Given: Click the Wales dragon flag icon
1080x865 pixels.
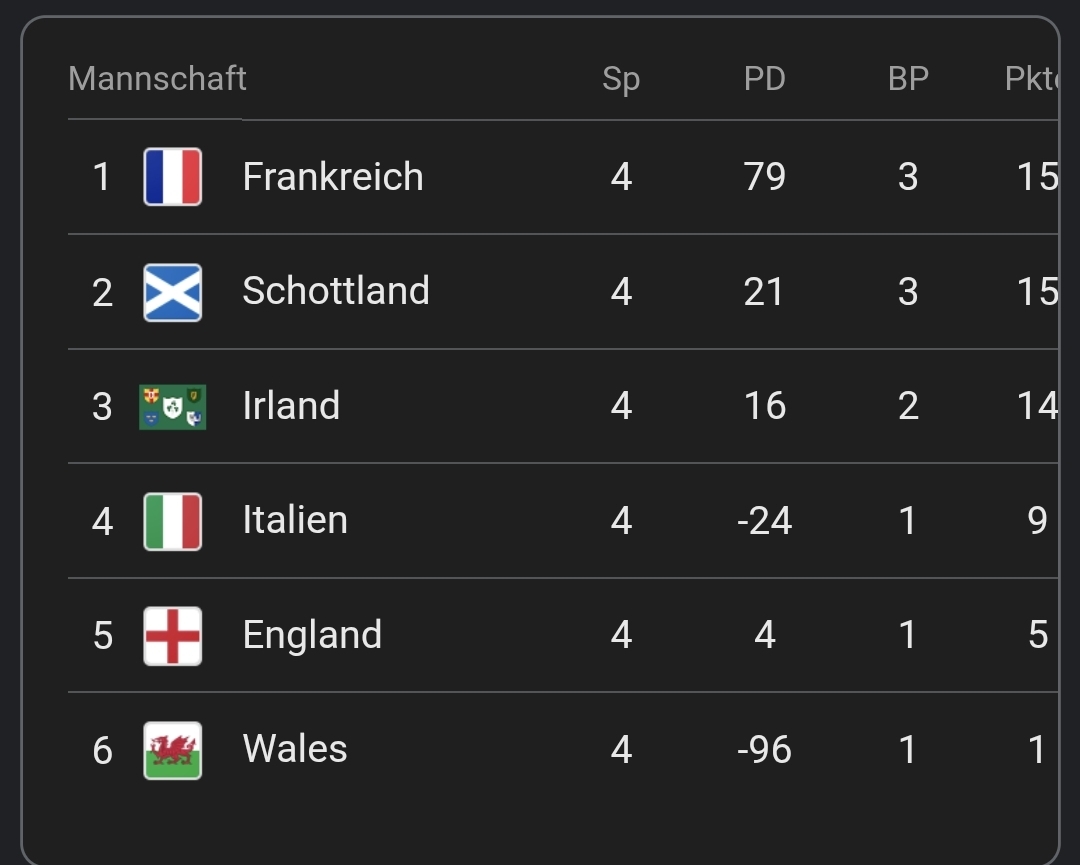Looking at the screenshot, I should point(173,750).
